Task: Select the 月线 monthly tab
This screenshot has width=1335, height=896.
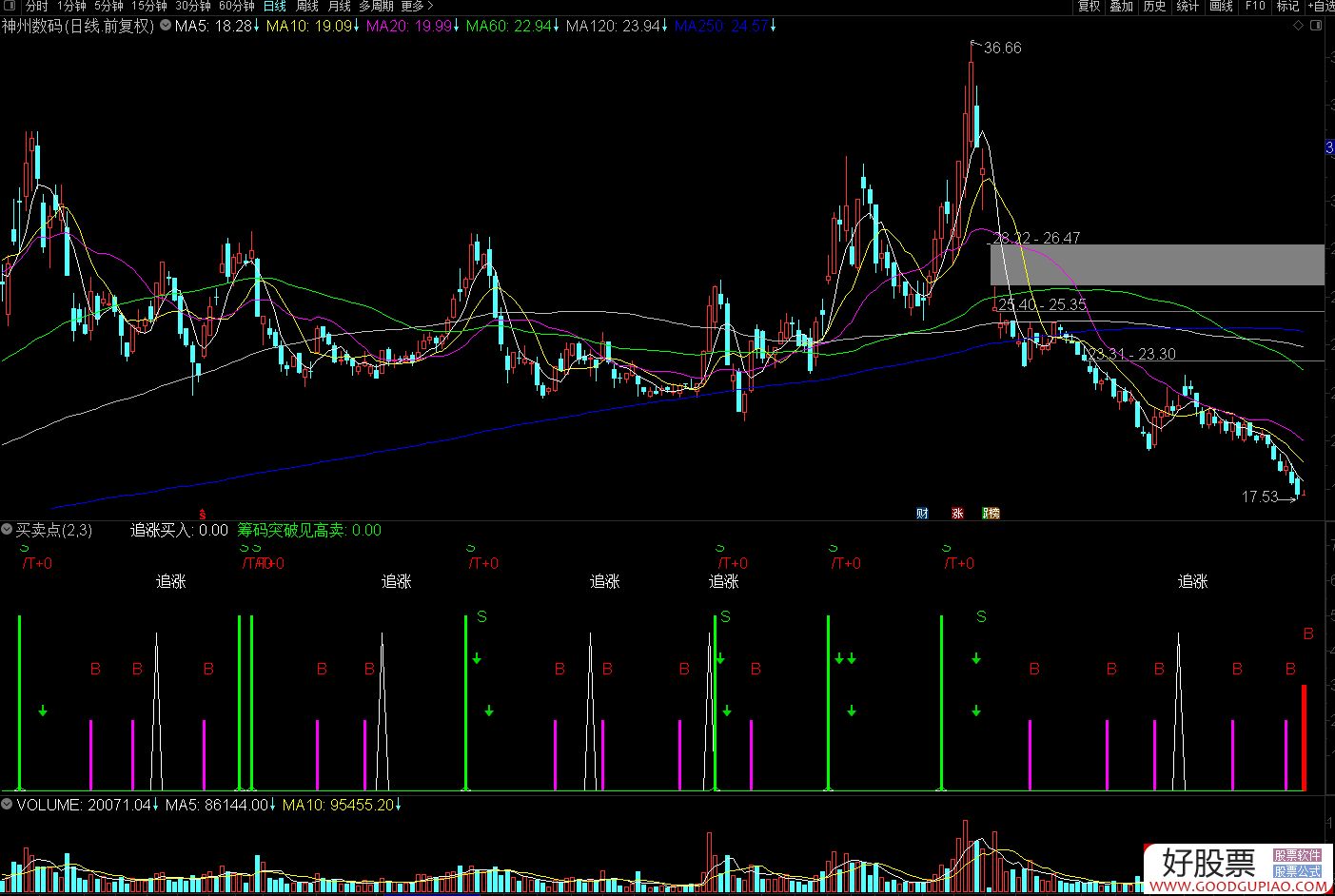Action: 339,7
